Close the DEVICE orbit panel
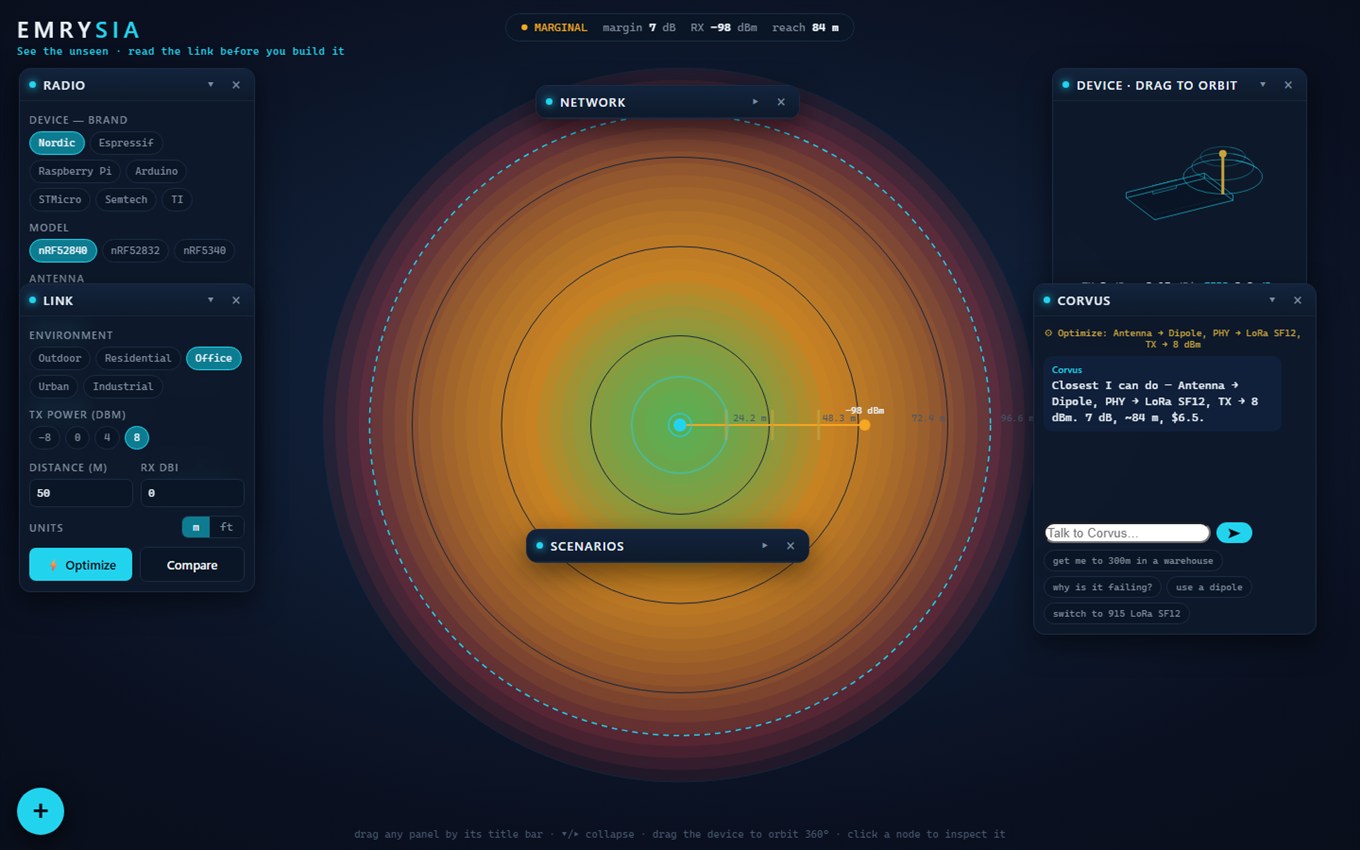This screenshot has height=850, width=1360. 1288,85
